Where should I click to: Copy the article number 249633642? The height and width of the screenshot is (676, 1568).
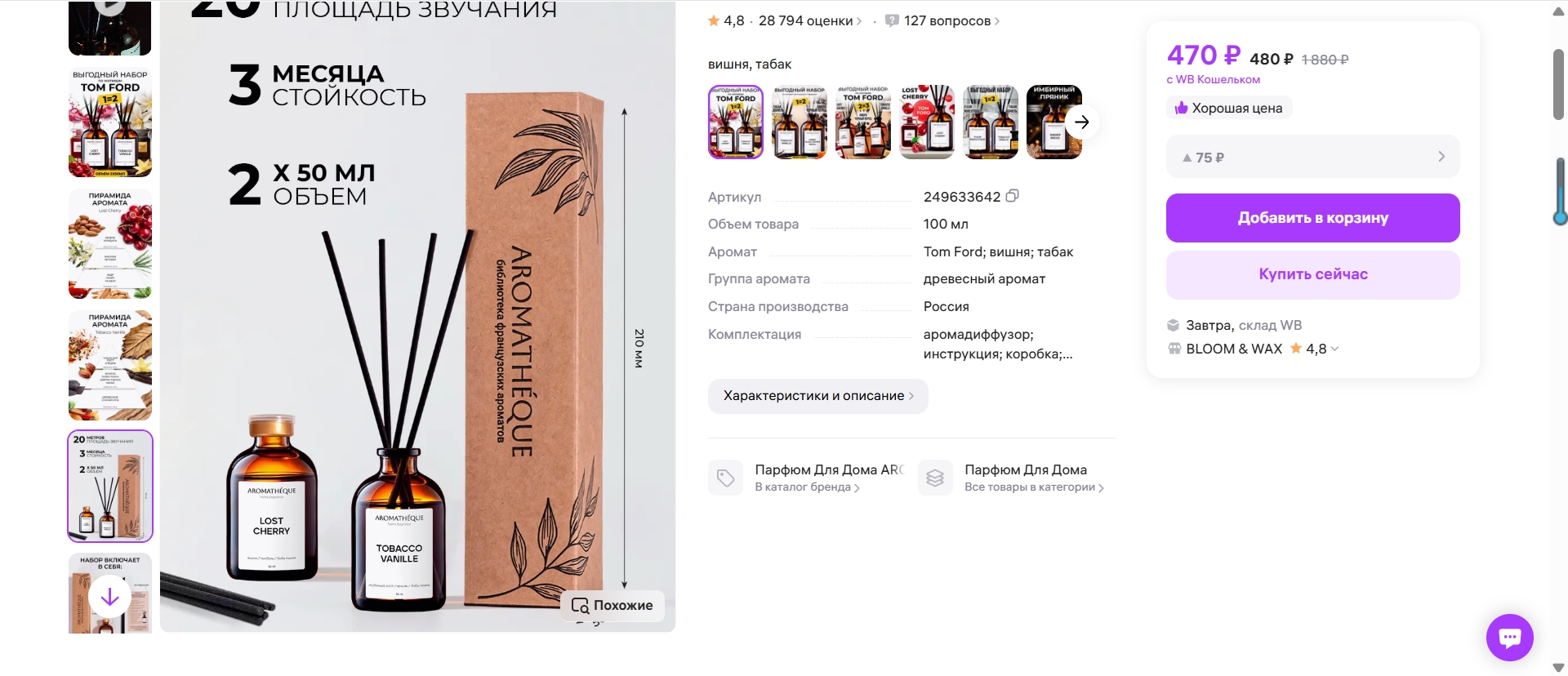pyautogui.click(x=1012, y=196)
